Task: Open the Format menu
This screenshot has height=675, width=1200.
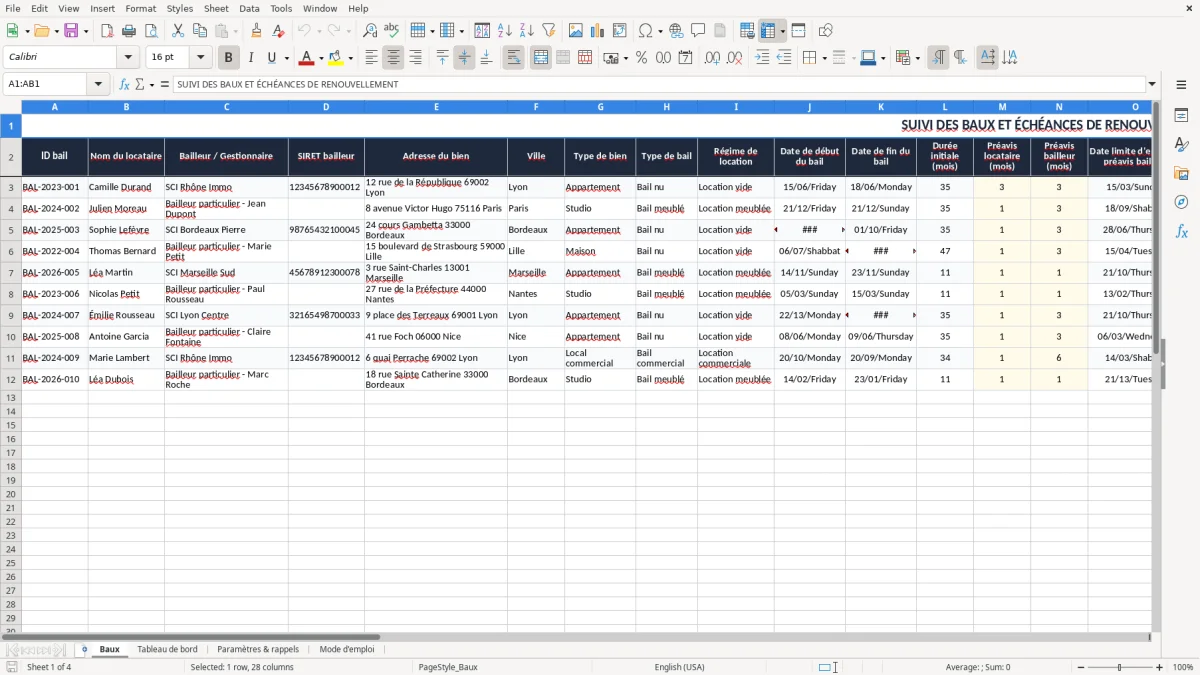Action: [140, 8]
